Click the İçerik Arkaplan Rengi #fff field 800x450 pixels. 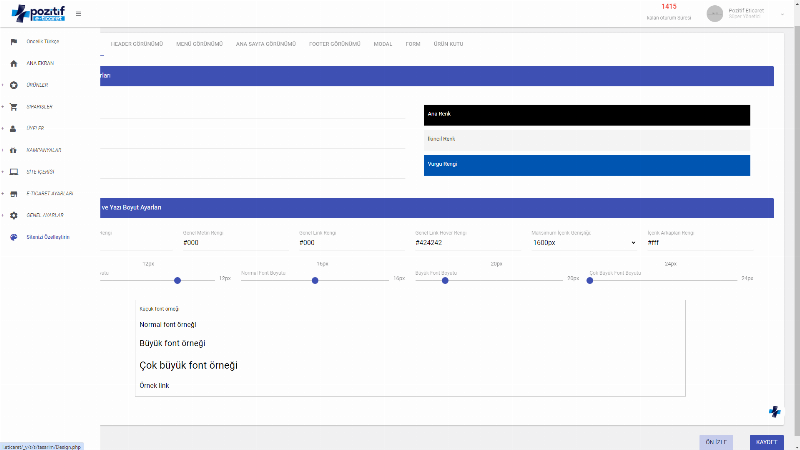(x=701, y=243)
